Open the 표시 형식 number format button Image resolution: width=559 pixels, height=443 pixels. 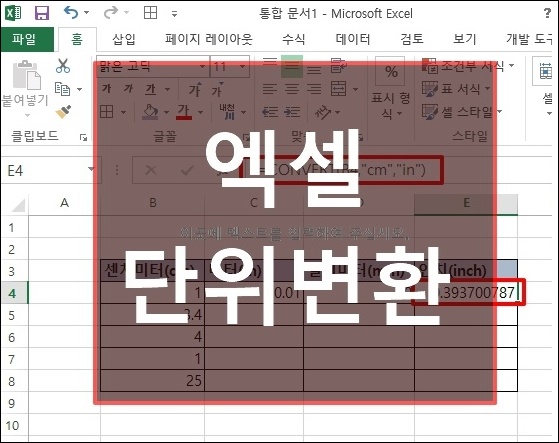390,89
